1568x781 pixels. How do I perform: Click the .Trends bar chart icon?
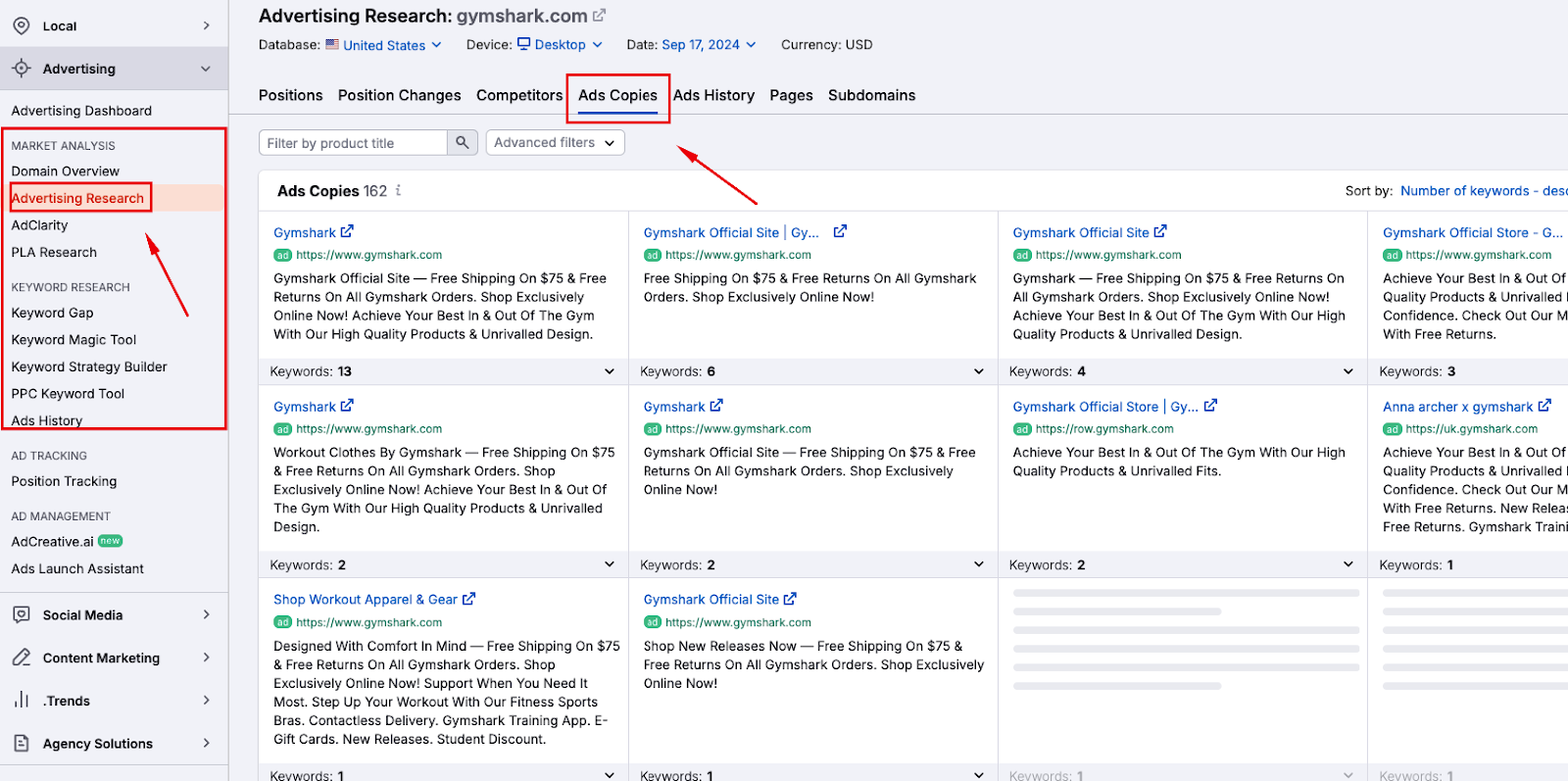[x=21, y=700]
